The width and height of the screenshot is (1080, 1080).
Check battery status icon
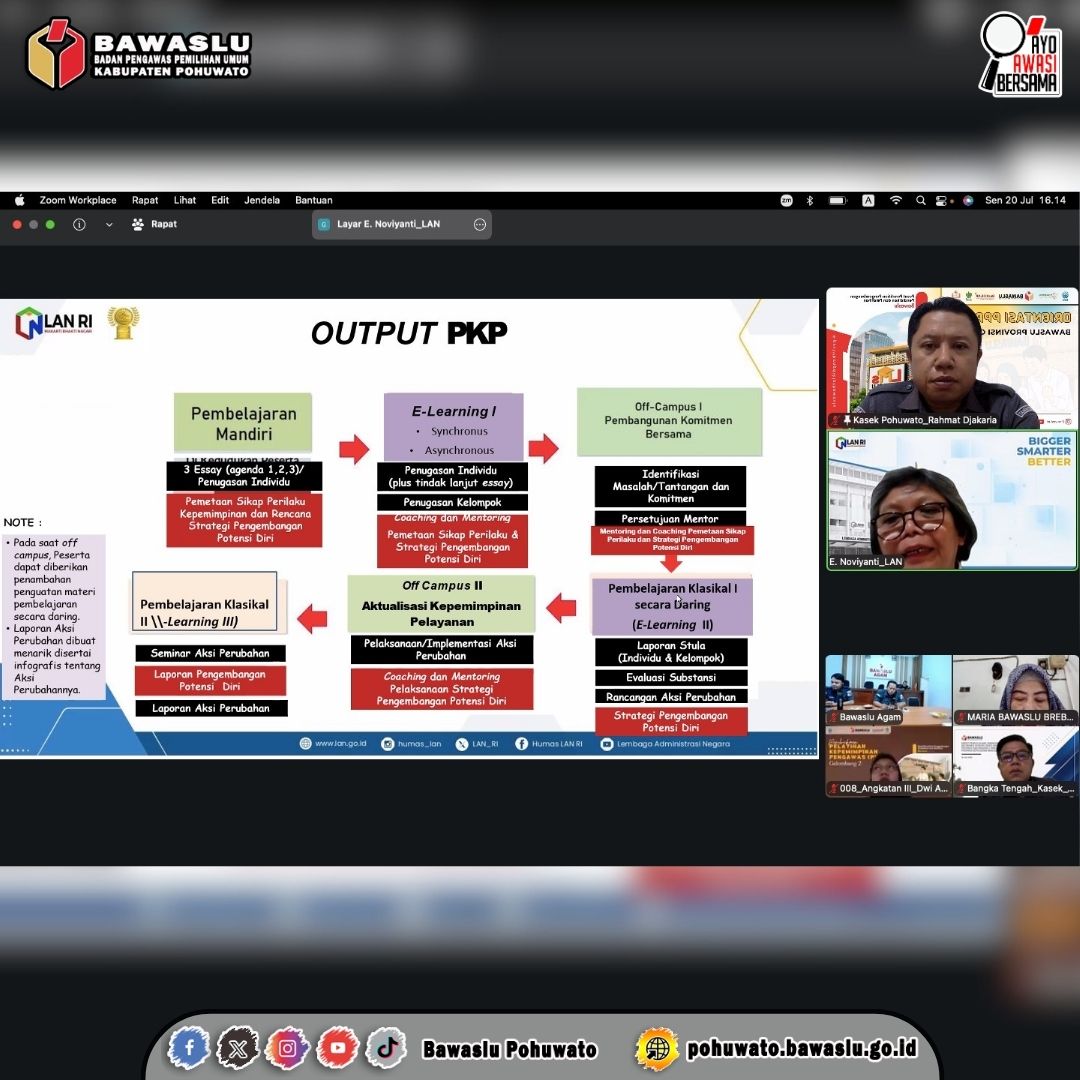[838, 200]
